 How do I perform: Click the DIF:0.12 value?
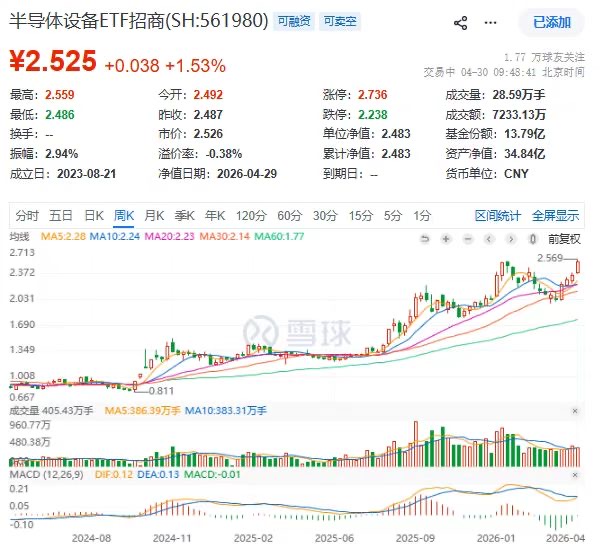pyautogui.click(x=113, y=474)
